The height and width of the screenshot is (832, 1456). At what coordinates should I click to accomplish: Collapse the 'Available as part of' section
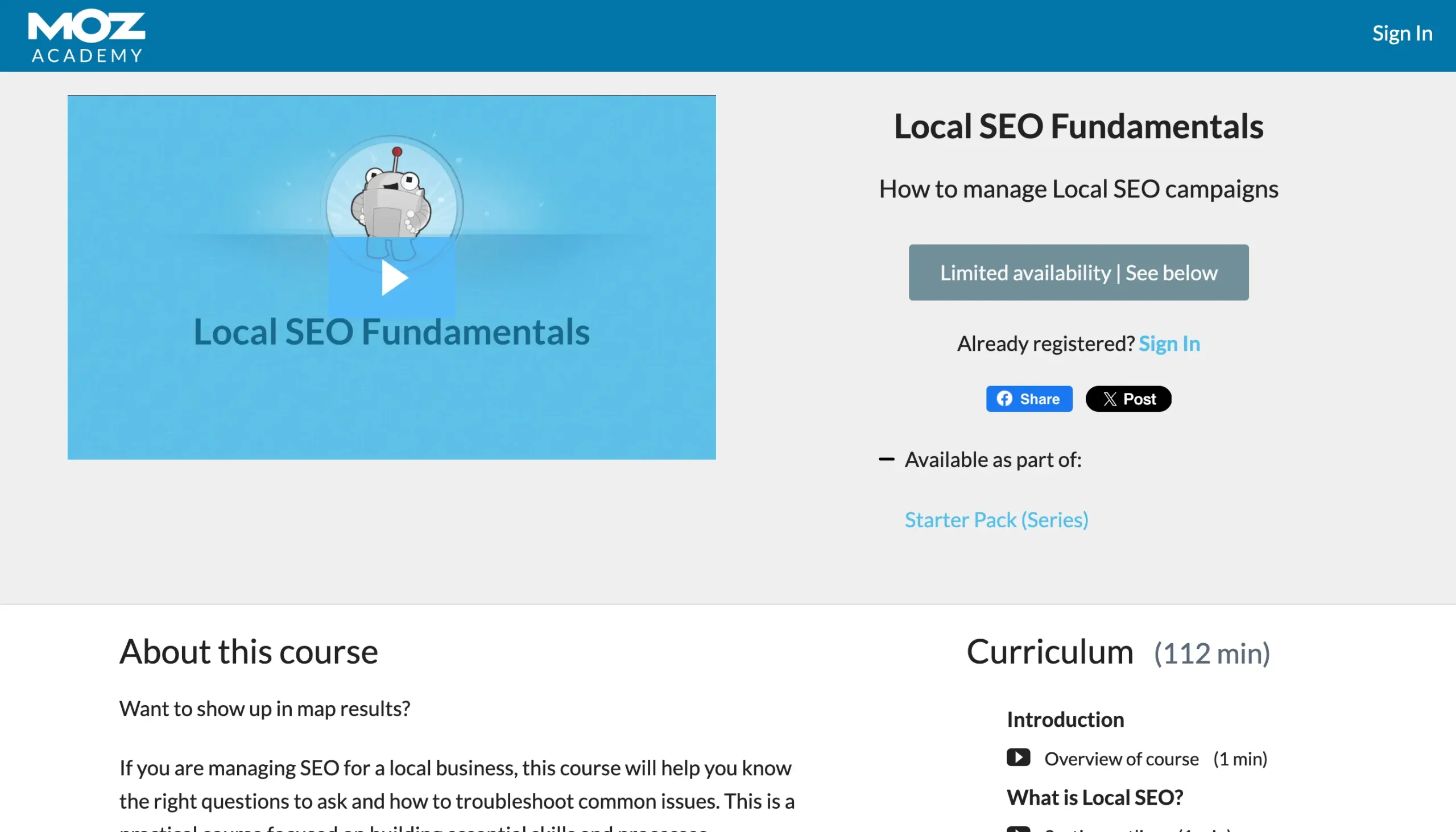886,460
